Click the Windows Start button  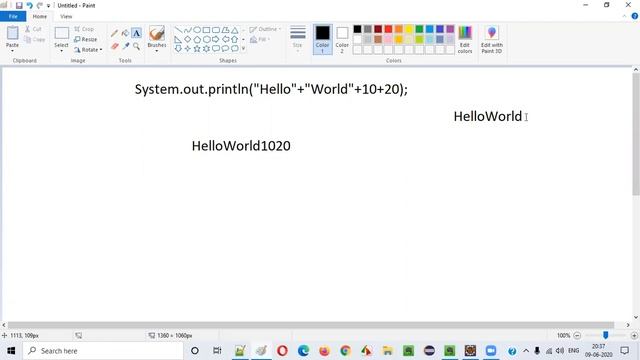[x=11, y=351]
